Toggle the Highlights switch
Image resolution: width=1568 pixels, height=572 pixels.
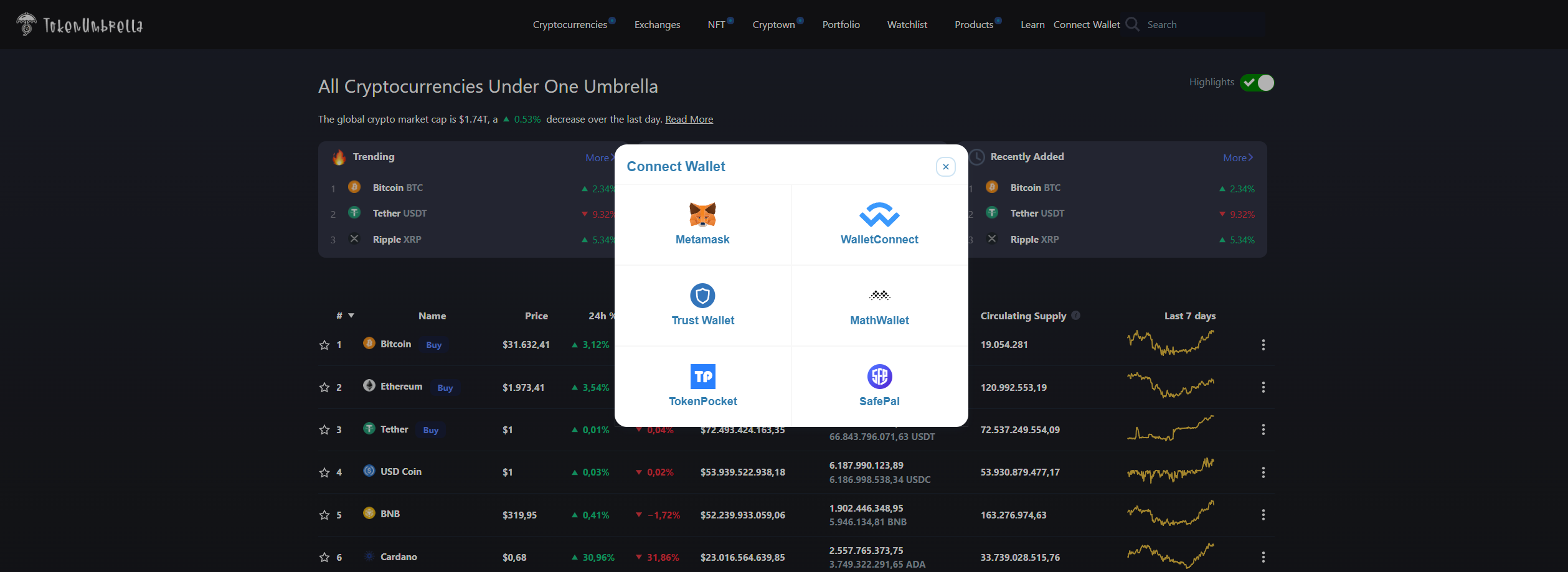point(1257,83)
